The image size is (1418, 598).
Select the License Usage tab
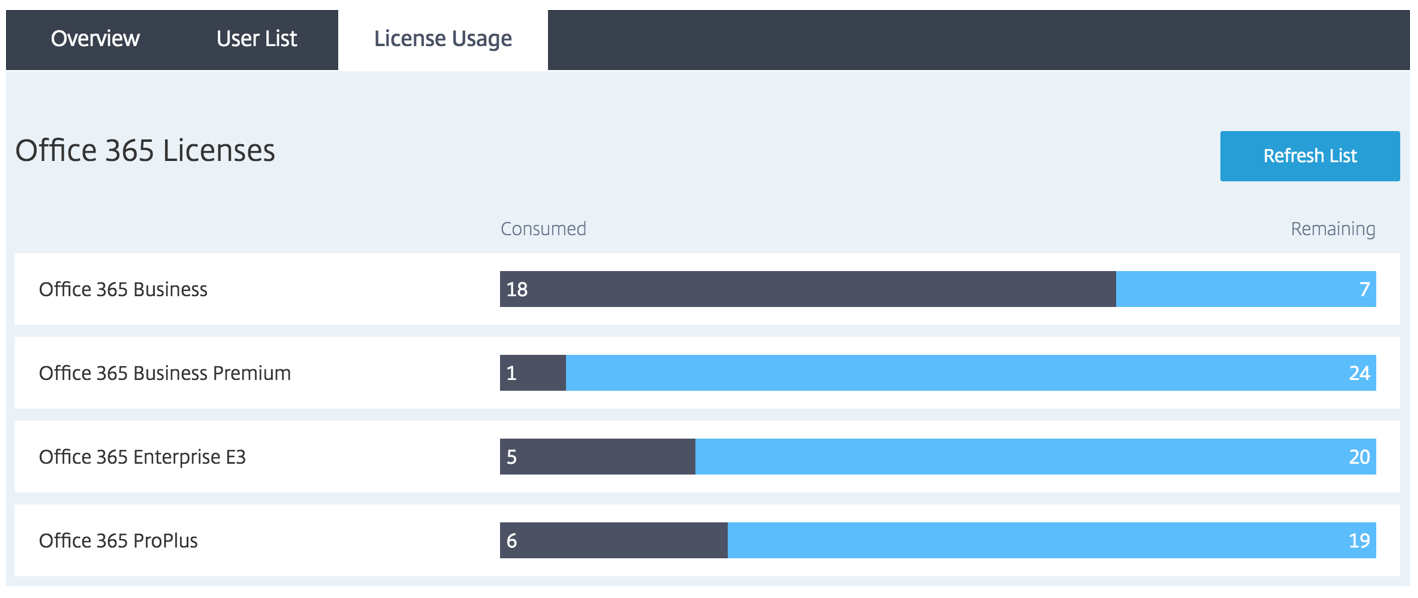[x=443, y=39]
